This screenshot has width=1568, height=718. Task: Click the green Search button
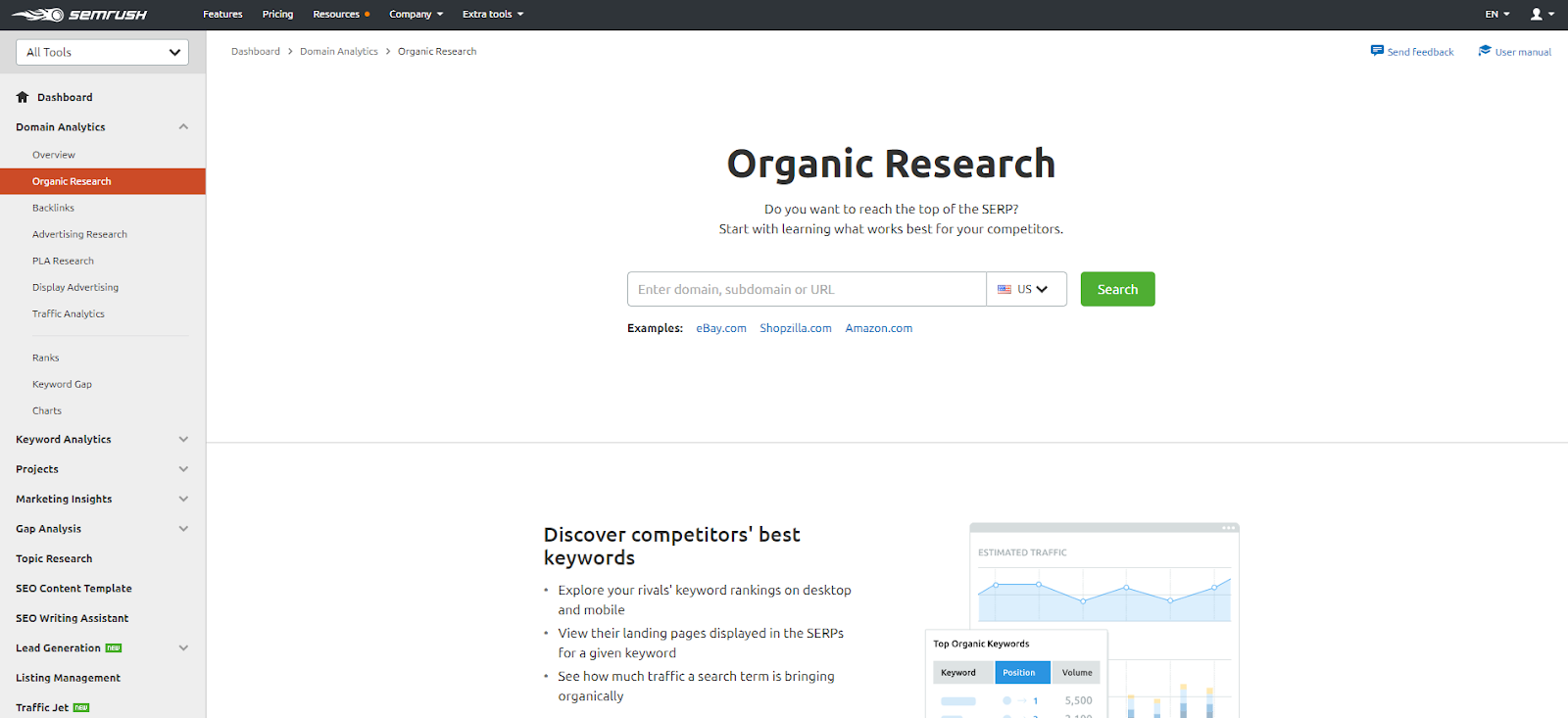pos(1118,289)
